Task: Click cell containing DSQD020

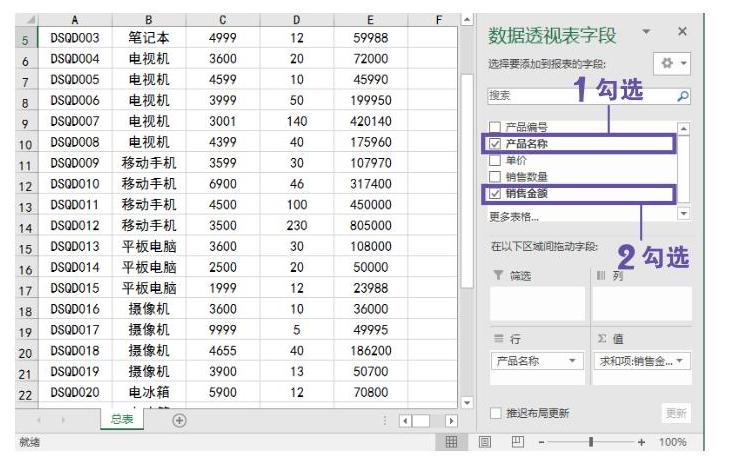Action: coord(74,392)
